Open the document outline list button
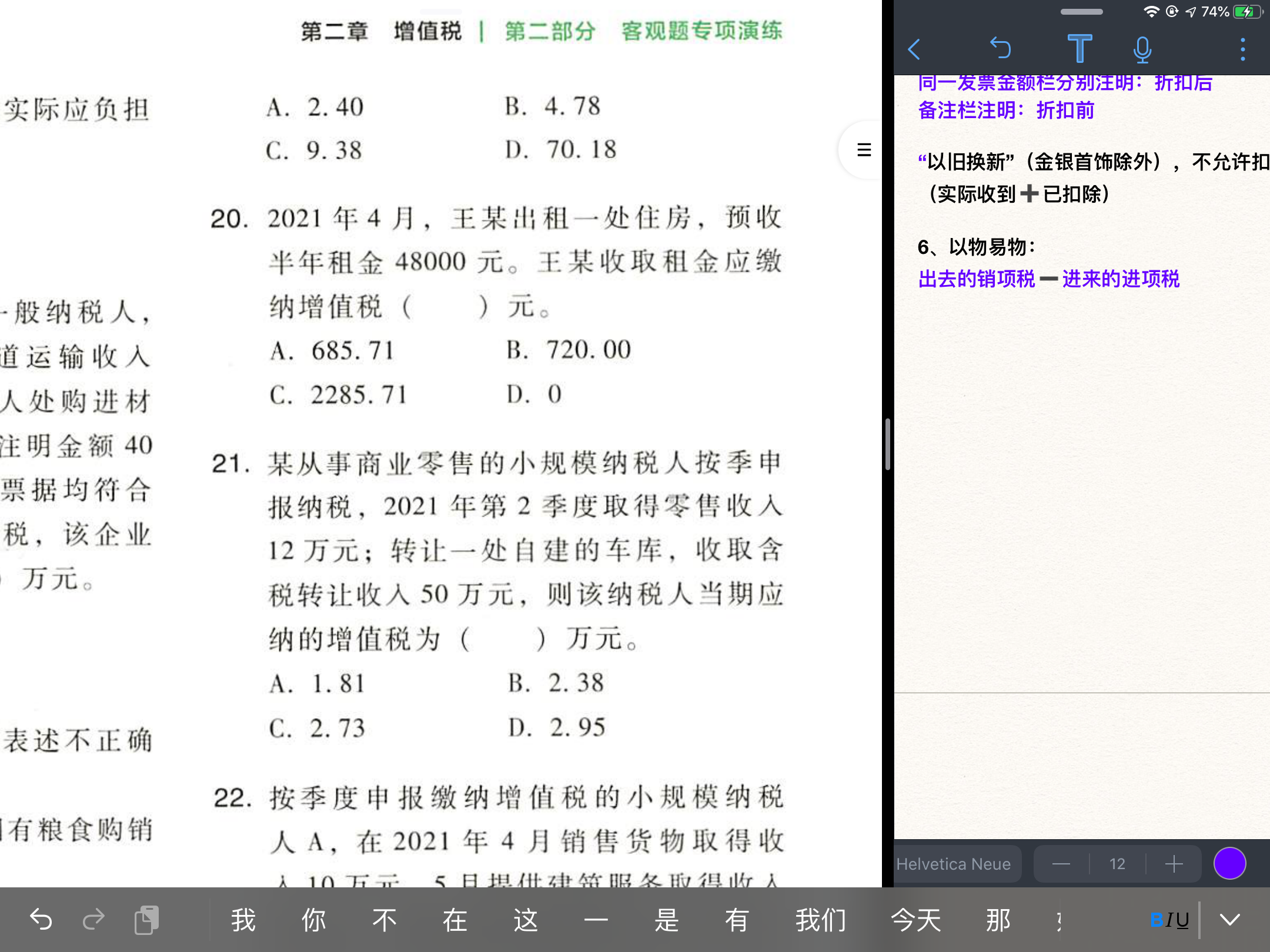This screenshot has height=952, width=1270. [864, 150]
